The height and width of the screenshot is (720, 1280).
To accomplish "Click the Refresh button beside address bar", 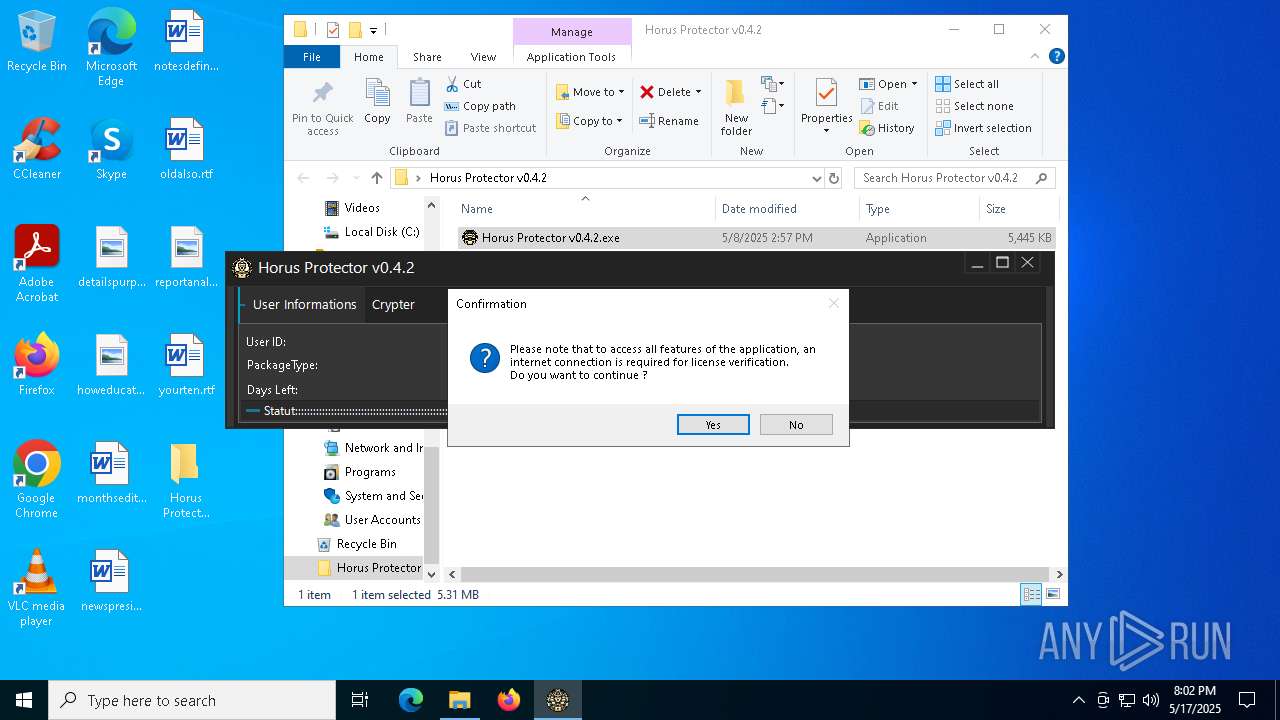I will click(x=834, y=178).
